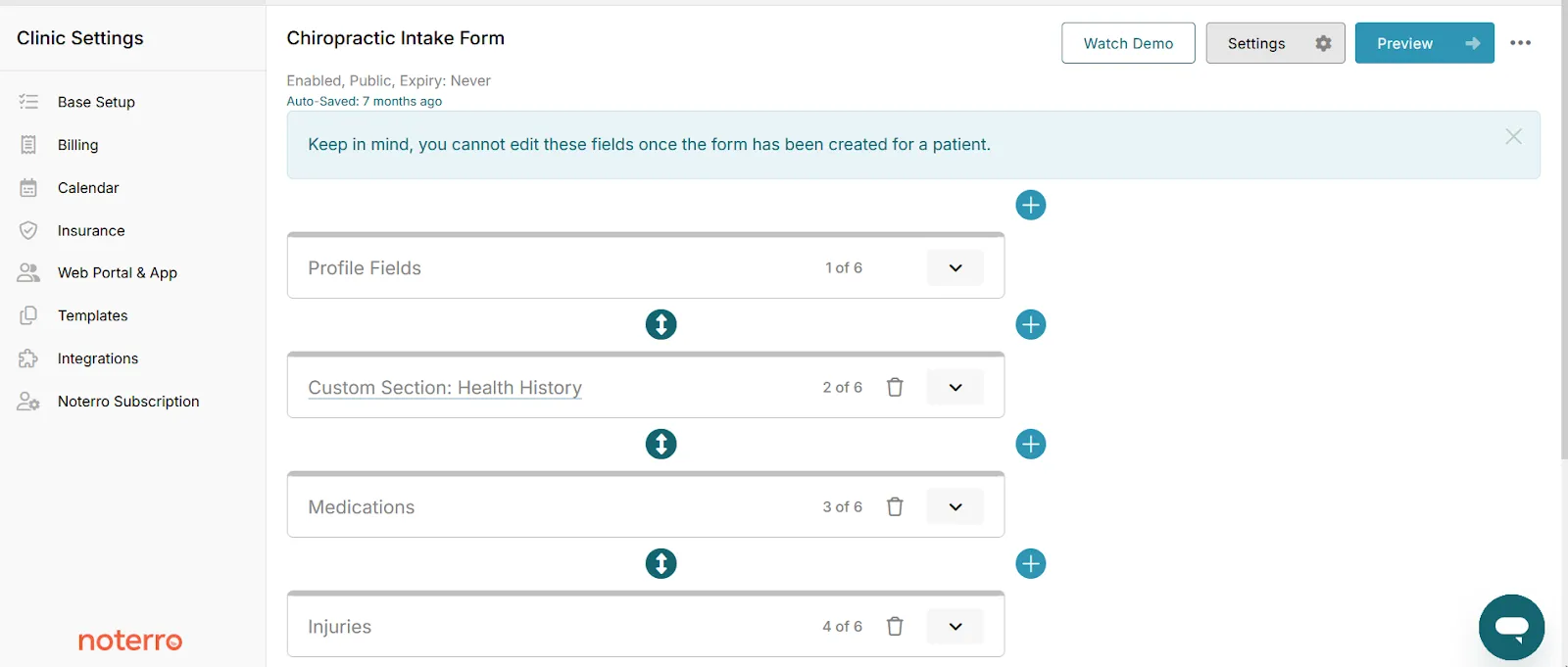Expand the Medications section chevron

click(x=955, y=506)
